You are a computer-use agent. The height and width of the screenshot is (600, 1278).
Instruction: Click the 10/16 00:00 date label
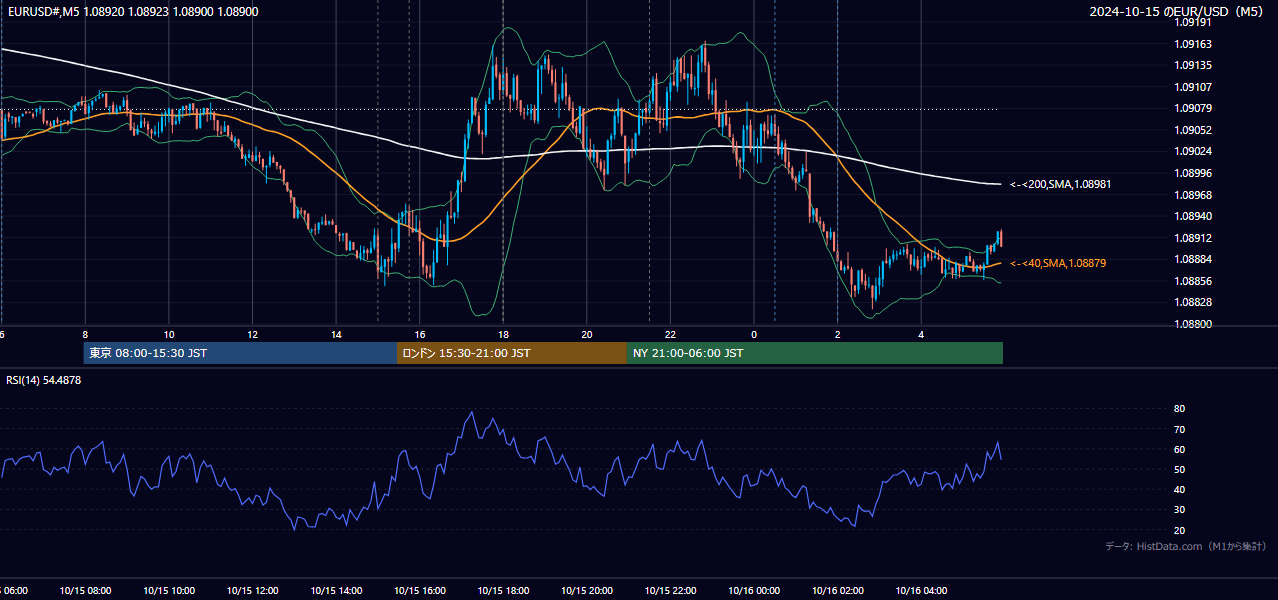tap(754, 591)
